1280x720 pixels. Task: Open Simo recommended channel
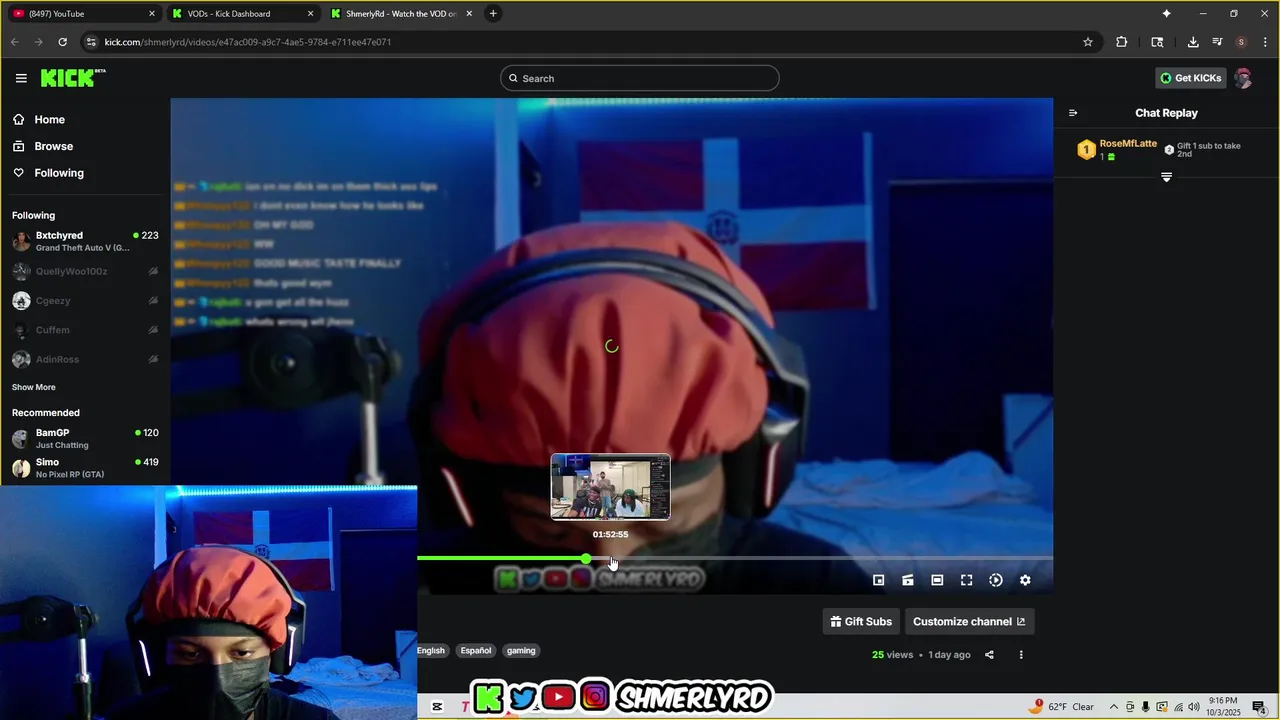point(85,468)
